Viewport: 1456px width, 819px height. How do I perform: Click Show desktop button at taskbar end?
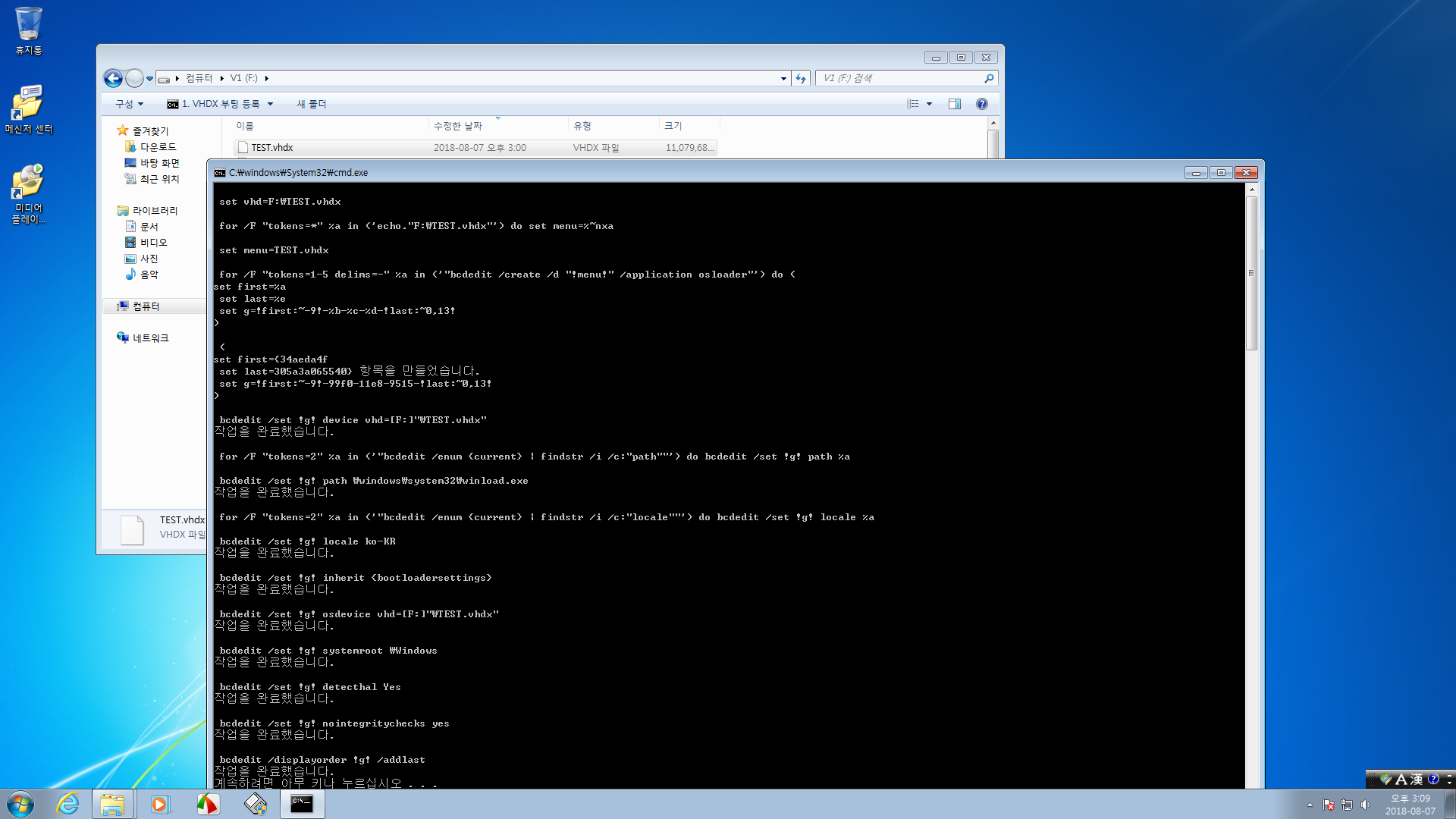coord(1450,804)
